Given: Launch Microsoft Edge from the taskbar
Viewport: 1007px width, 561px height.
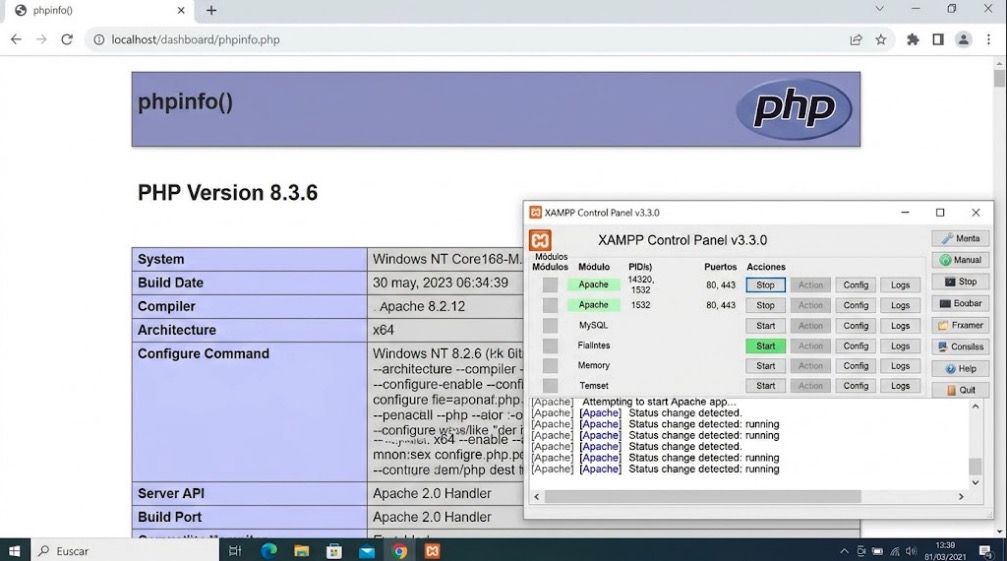Looking at the screenshot, I should 268,551.
